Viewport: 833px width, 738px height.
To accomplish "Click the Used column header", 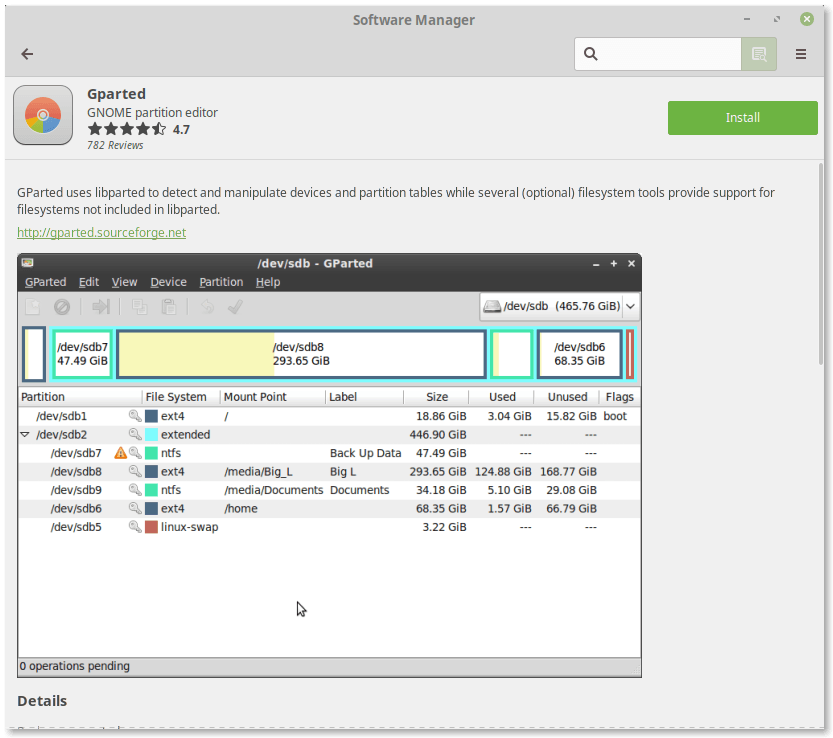I will (502, 397).
